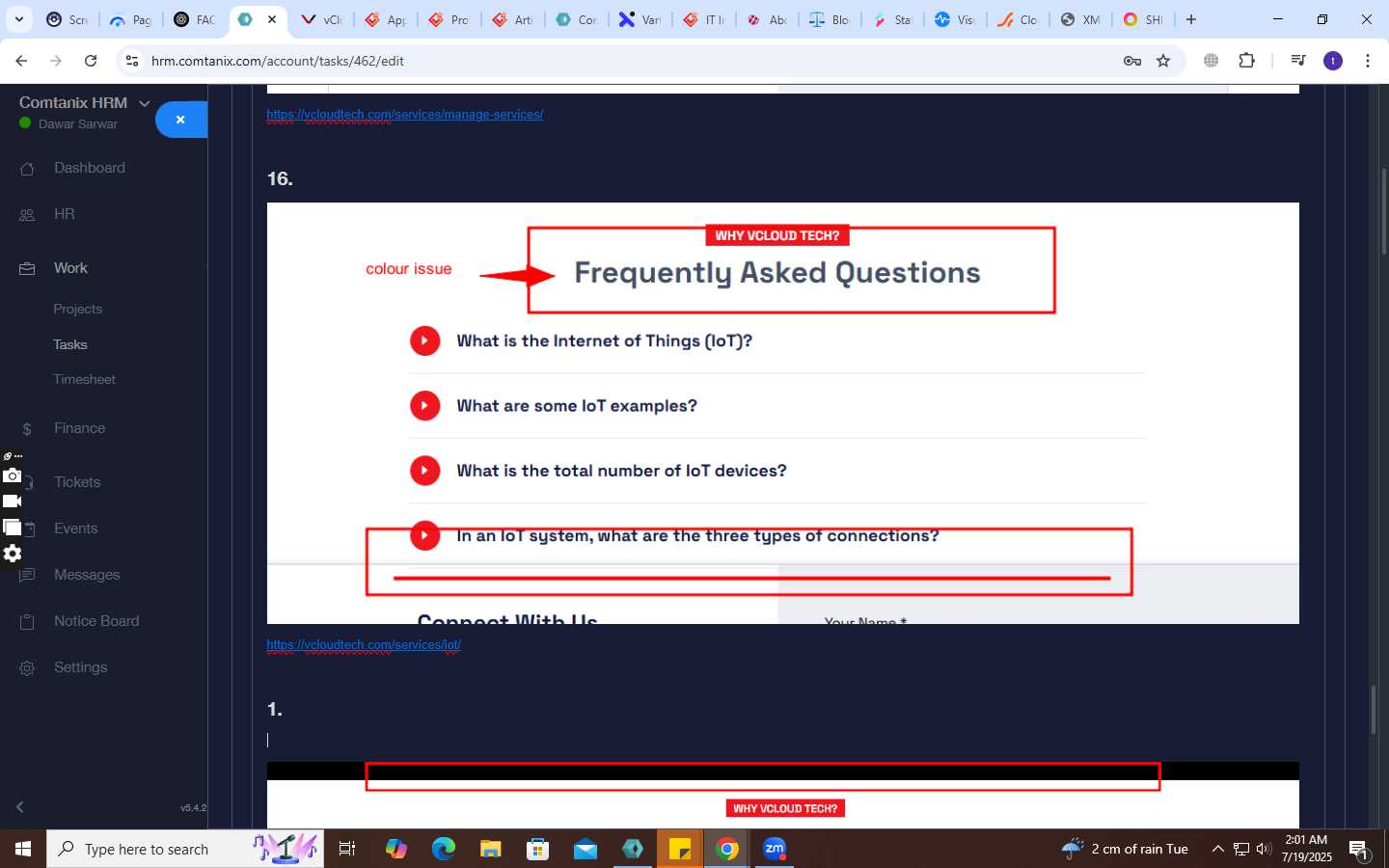
Task: Click the Work briefcase icon
Action: 27,269
